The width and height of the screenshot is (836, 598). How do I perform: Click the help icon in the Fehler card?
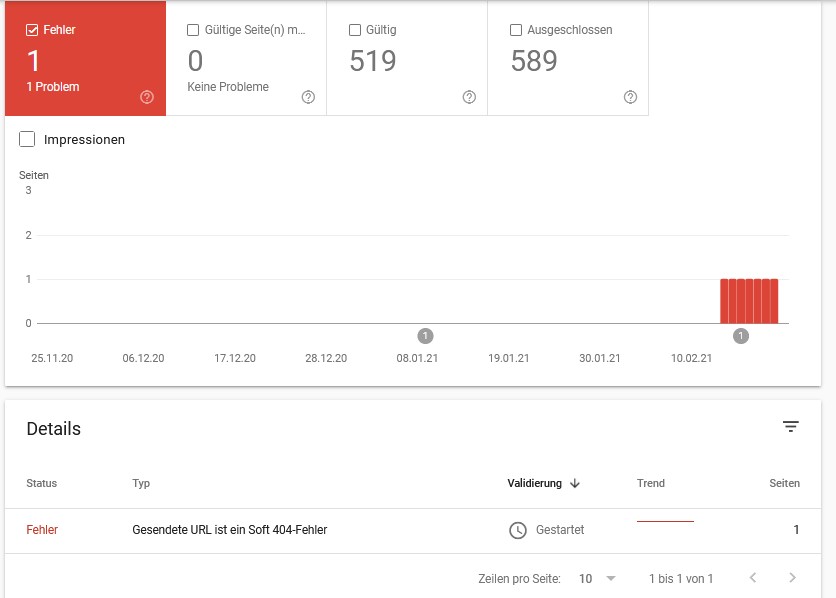coord(147,97)
